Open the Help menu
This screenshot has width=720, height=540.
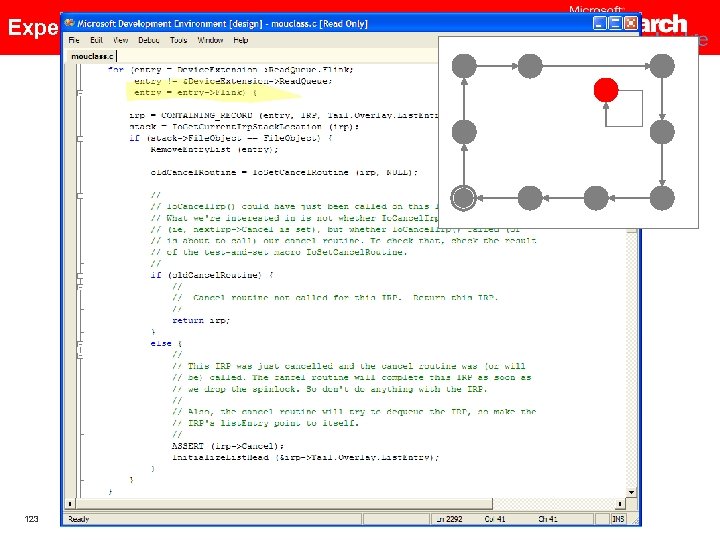[241, 40]
